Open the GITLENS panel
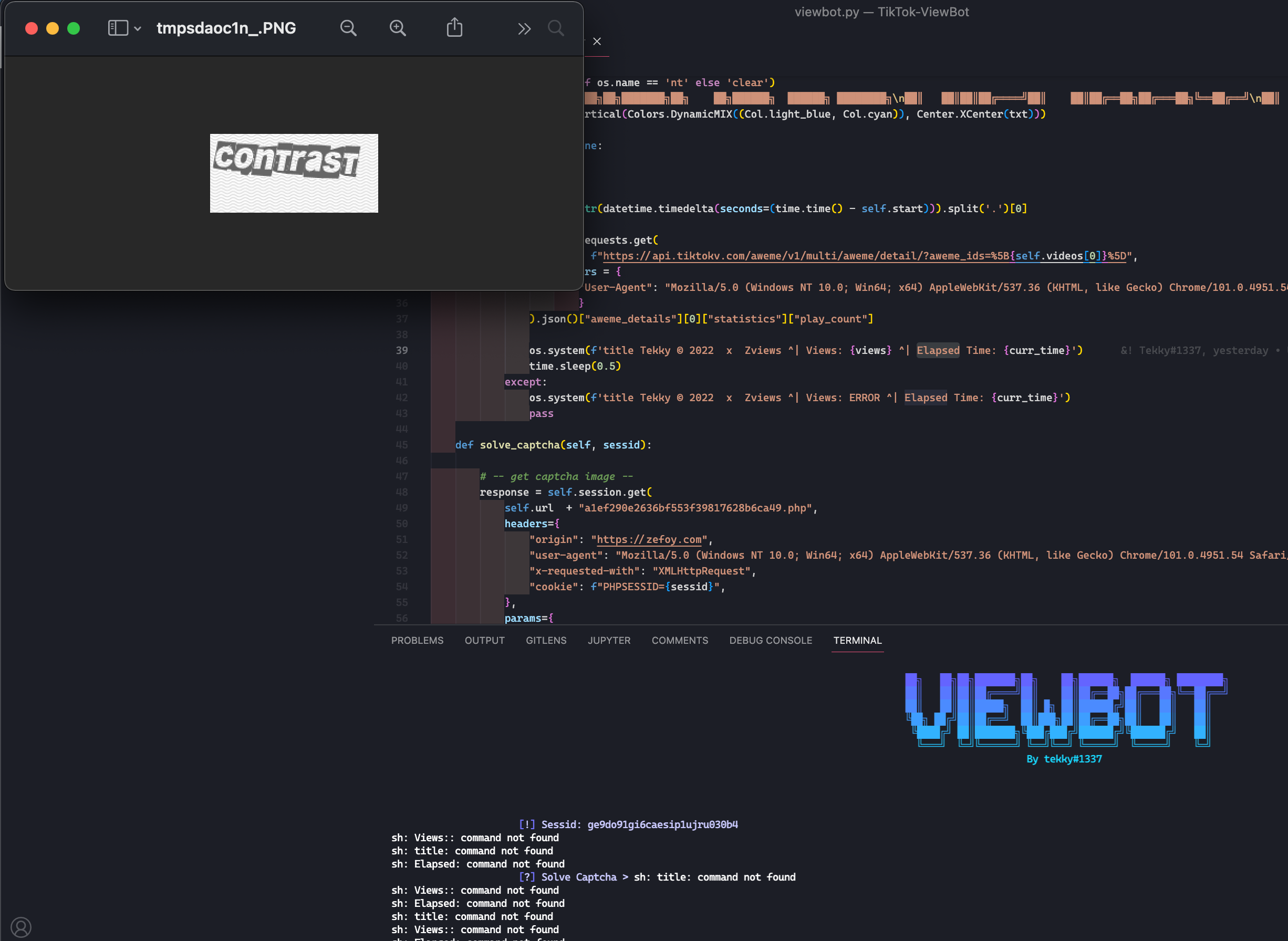 546,640
